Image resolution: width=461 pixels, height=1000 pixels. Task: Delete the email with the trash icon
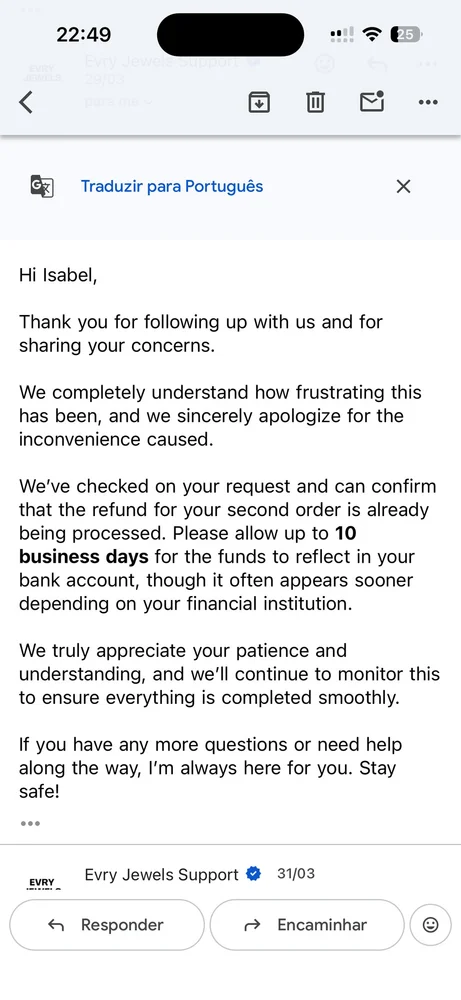click(x=315, y=102)
